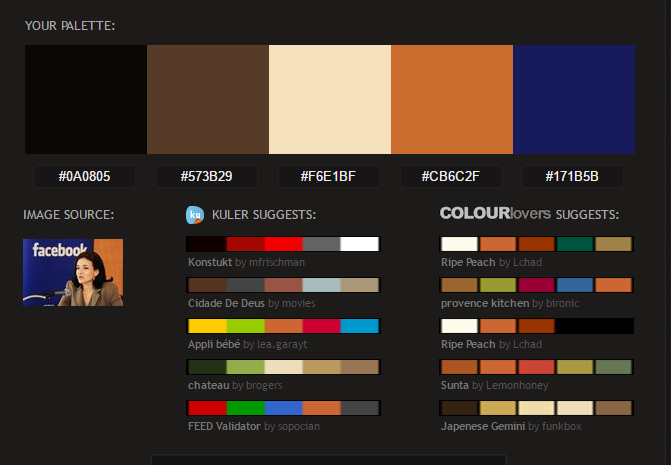Click author name mfrischman
671x465 pixels.
[277, 262]
